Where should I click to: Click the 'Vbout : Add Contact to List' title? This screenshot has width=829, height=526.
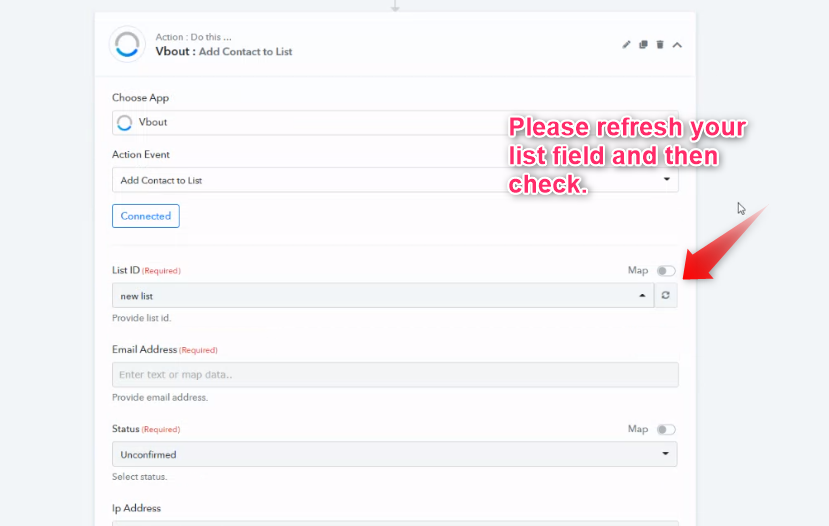click(224, 51)
